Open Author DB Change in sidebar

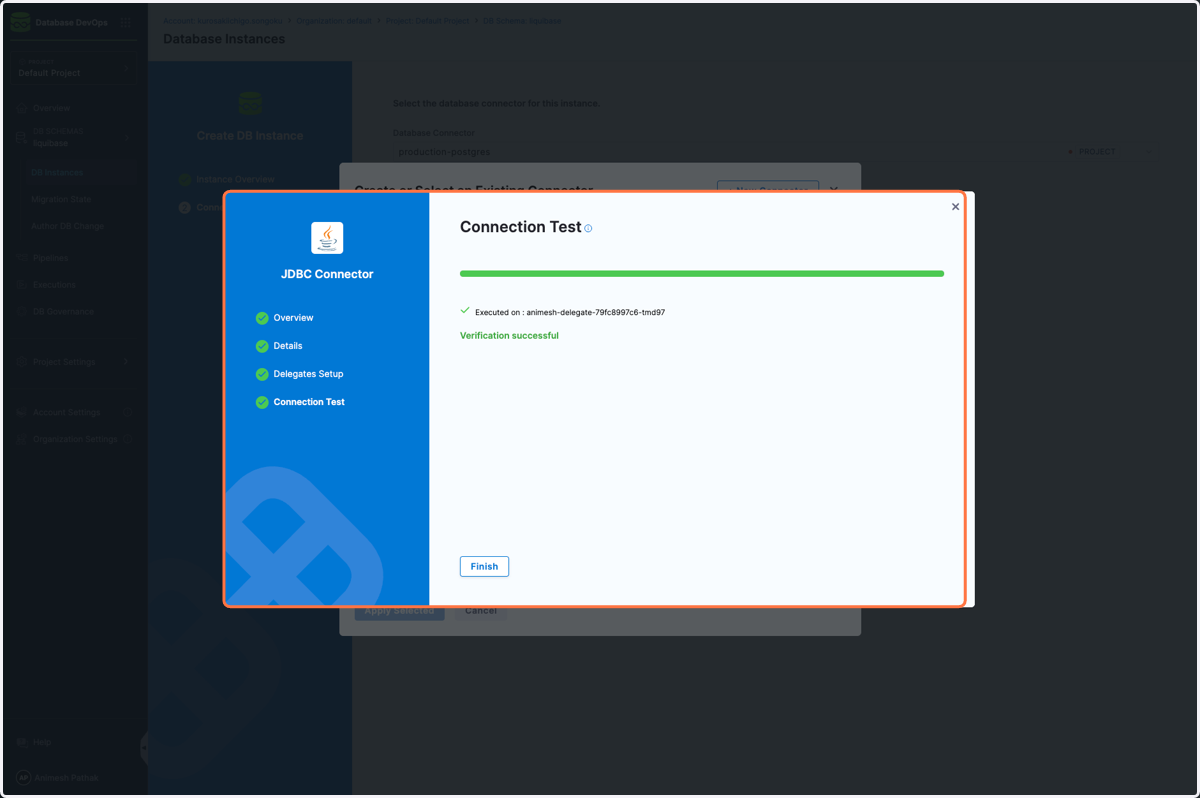coord(68,227)
